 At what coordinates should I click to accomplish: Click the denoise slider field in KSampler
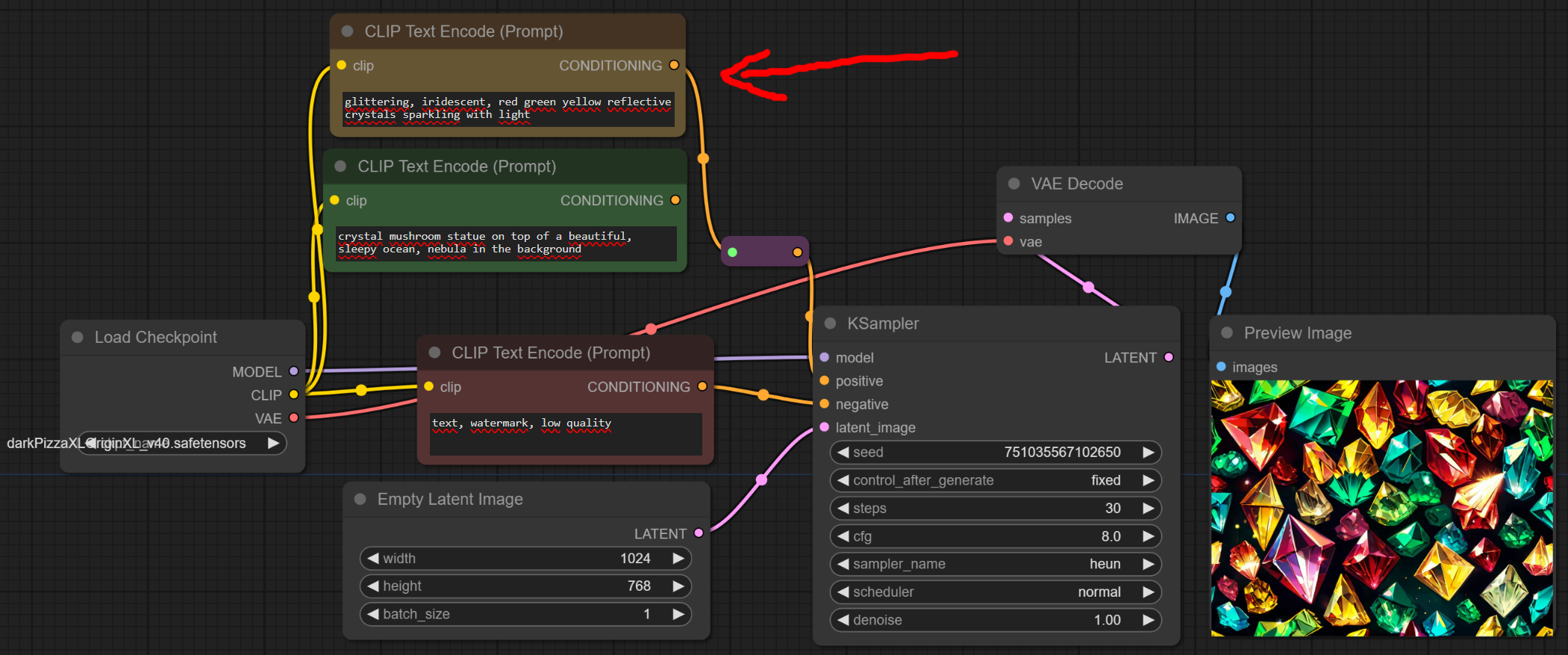(x=995, y=620)
